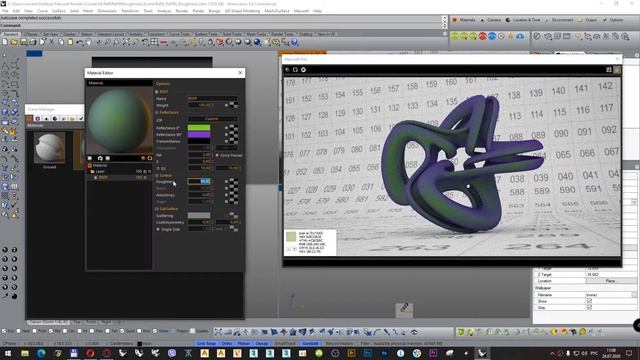Click the blue Help question mark icon
The image size is (640, 360).
(x=294, y=42)
